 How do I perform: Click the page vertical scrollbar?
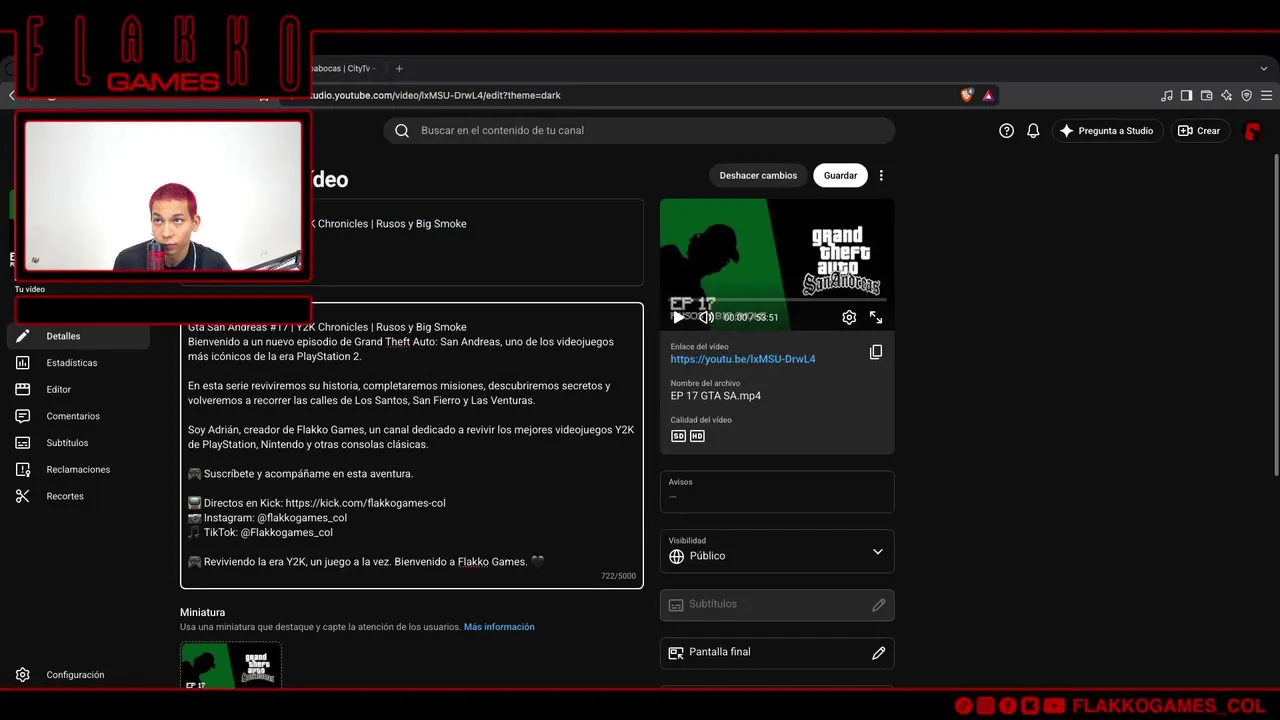(x=1276, y=315)
